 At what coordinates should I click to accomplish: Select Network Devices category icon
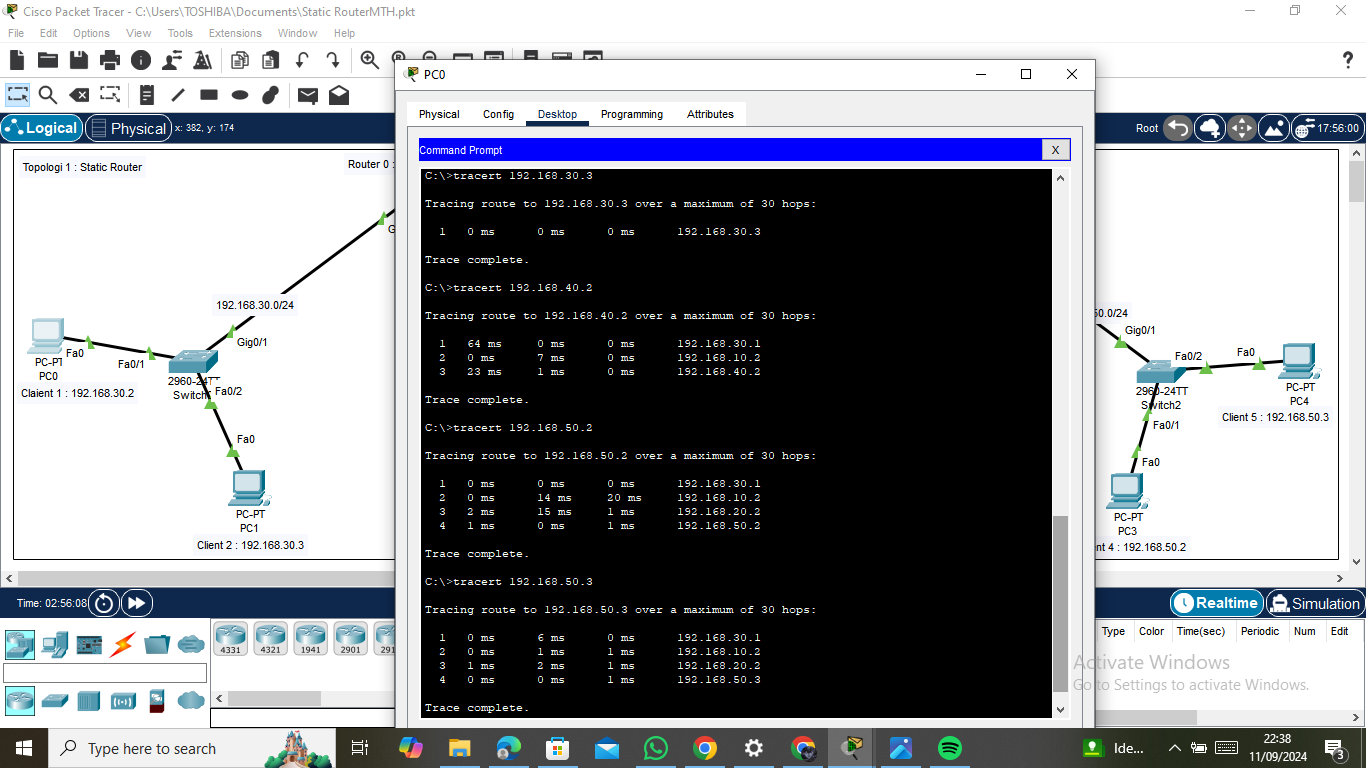19,644
